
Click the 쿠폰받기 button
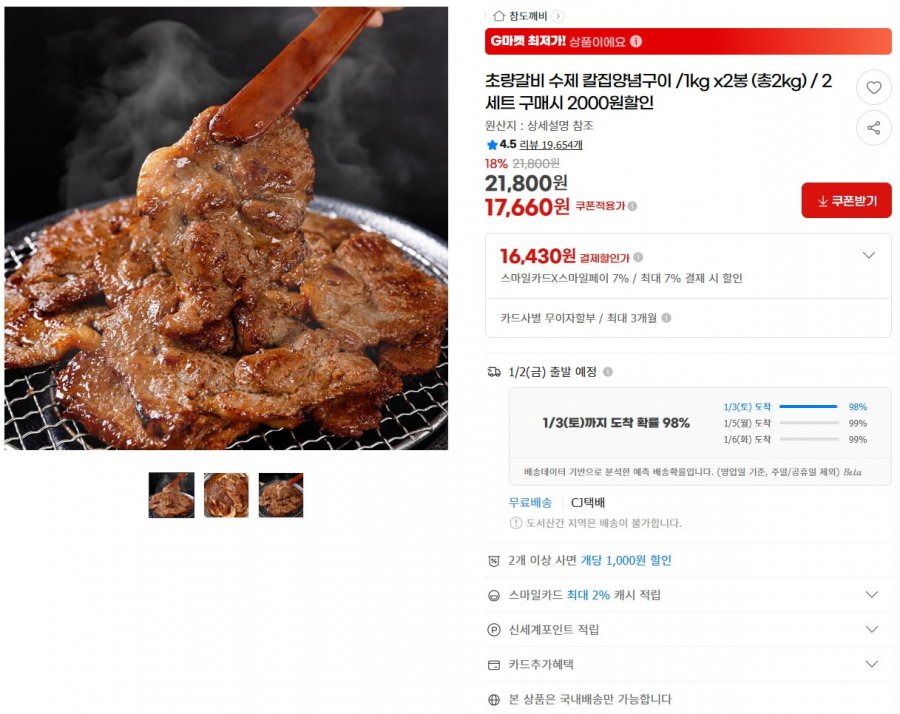tap(846, 201)
